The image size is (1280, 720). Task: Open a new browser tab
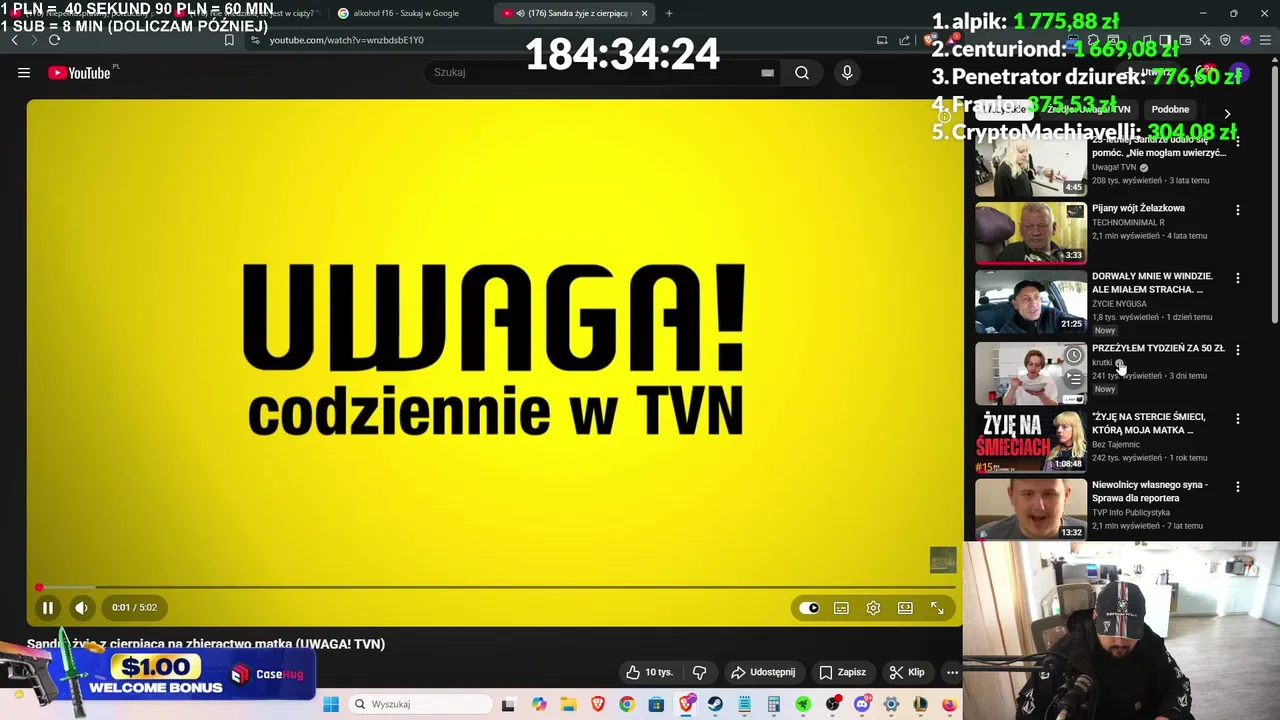click(669, 13)
